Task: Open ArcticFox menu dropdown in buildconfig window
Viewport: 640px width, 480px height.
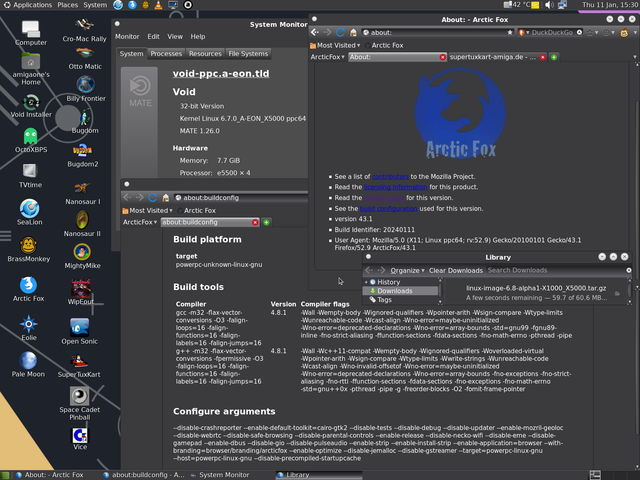Action: [140, 222]
